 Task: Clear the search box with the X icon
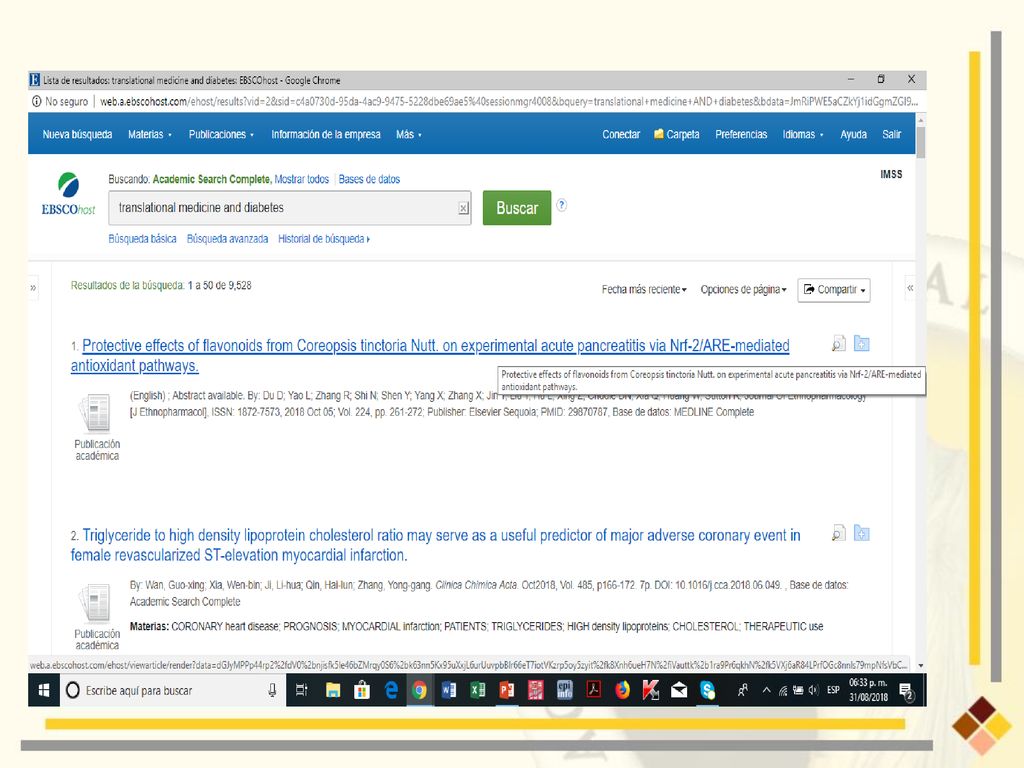tap(463, 208)
